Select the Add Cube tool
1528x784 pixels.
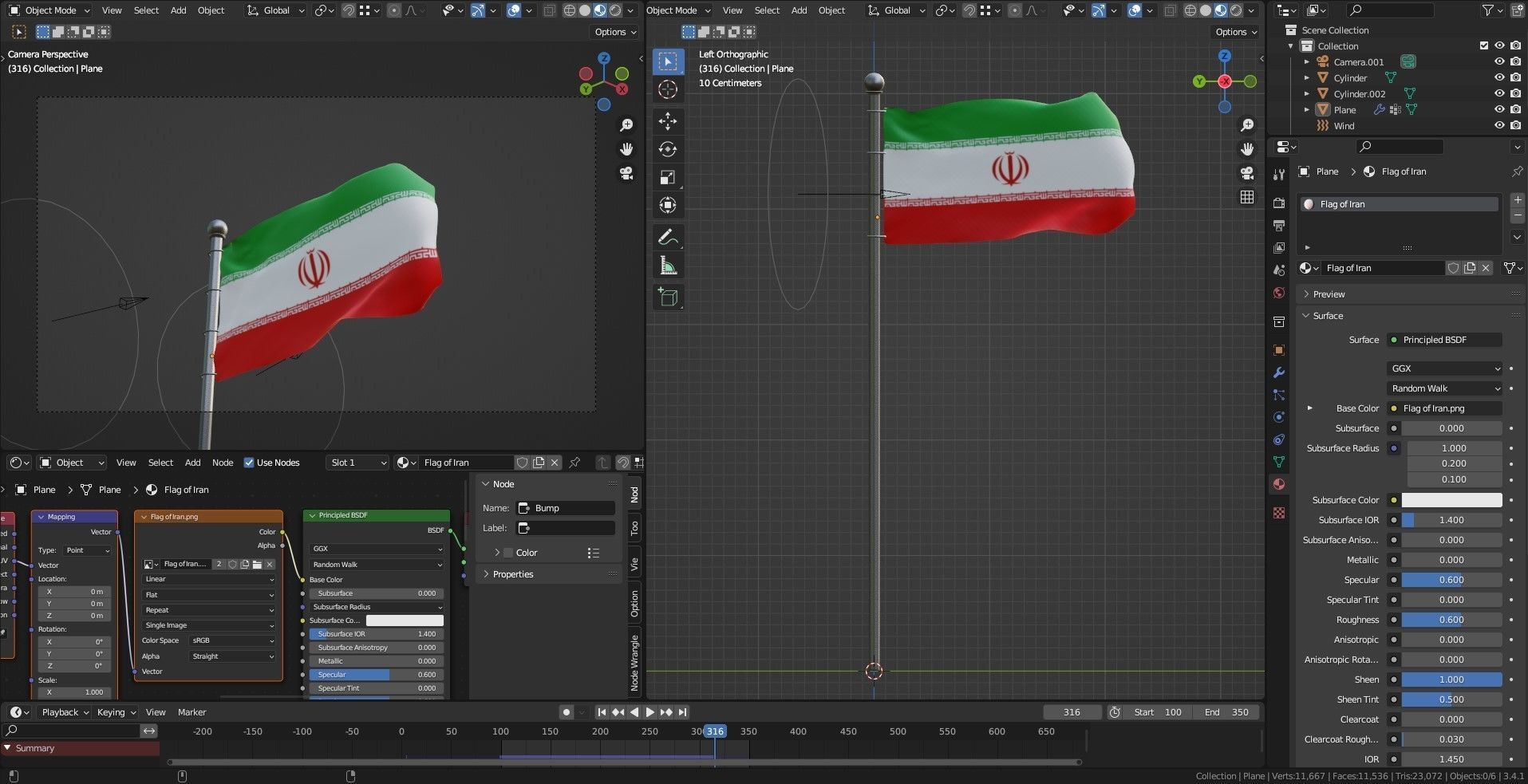(668, 297)
